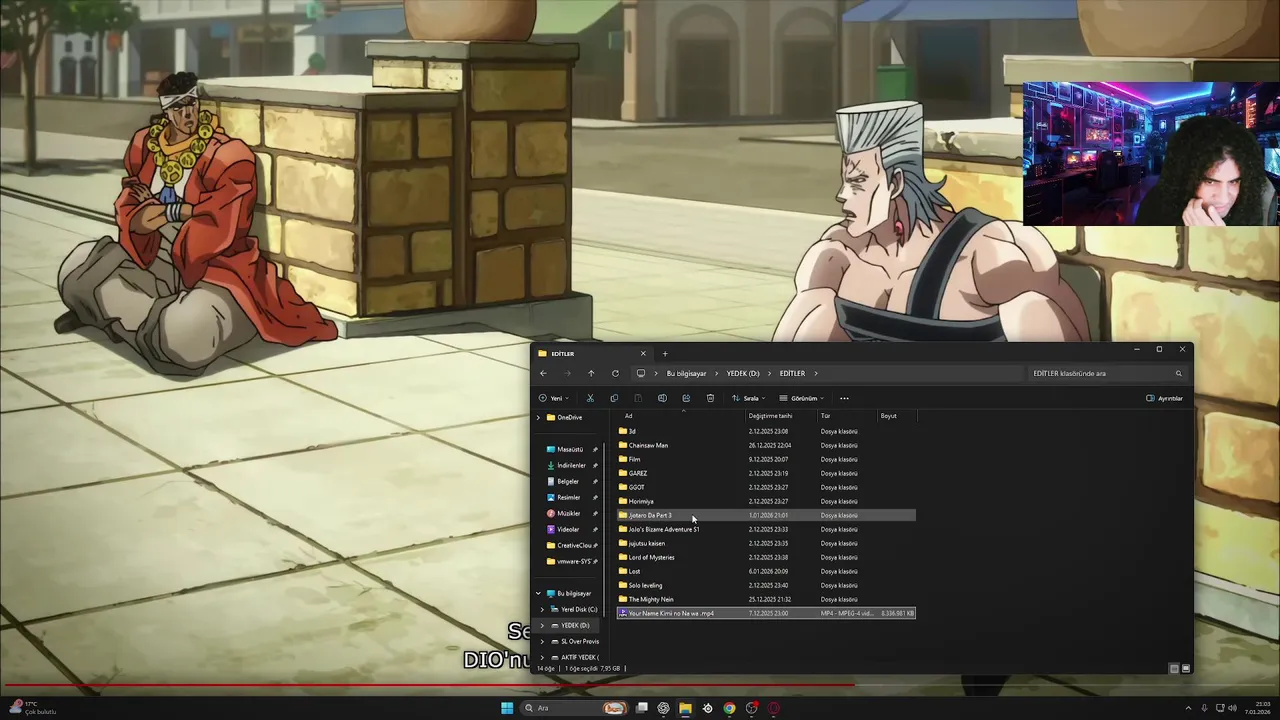Click the computer icon in the address bar
The width and height of the screenshot is (1280, 720).
coord(641,373)
